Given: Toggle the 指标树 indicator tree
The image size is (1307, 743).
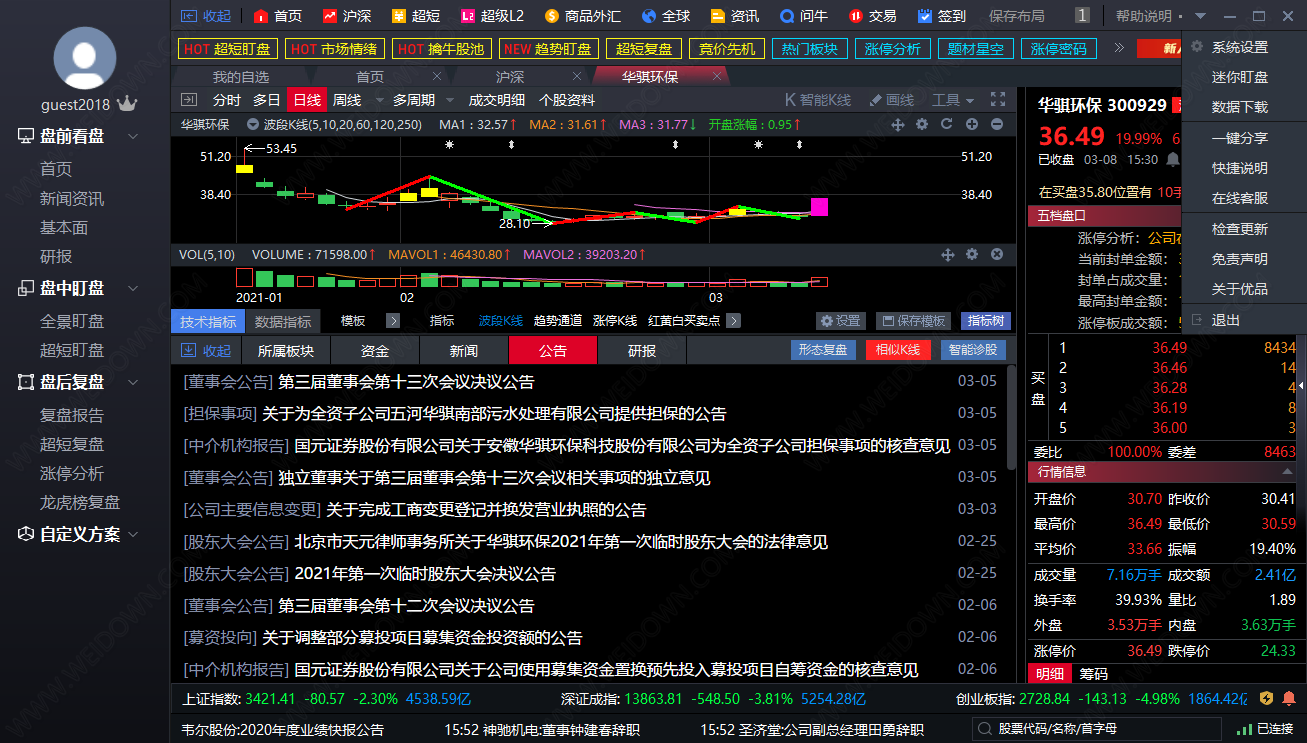Looking at the screenshot, I should [985, 321].
